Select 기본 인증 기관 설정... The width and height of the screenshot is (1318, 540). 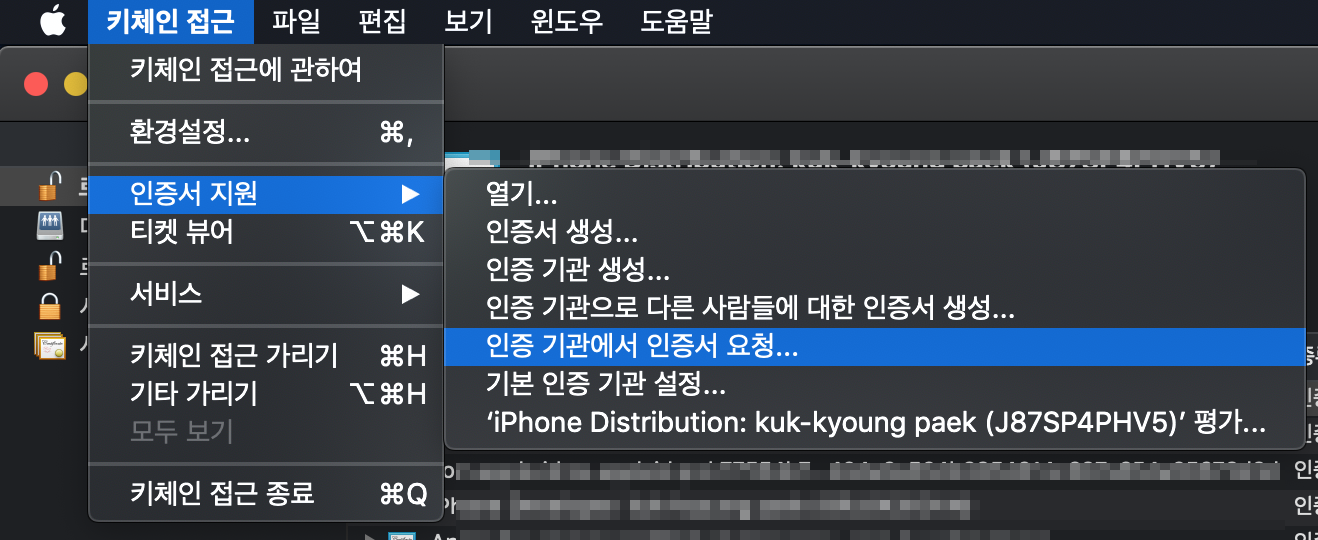click(x=875, y=385)
